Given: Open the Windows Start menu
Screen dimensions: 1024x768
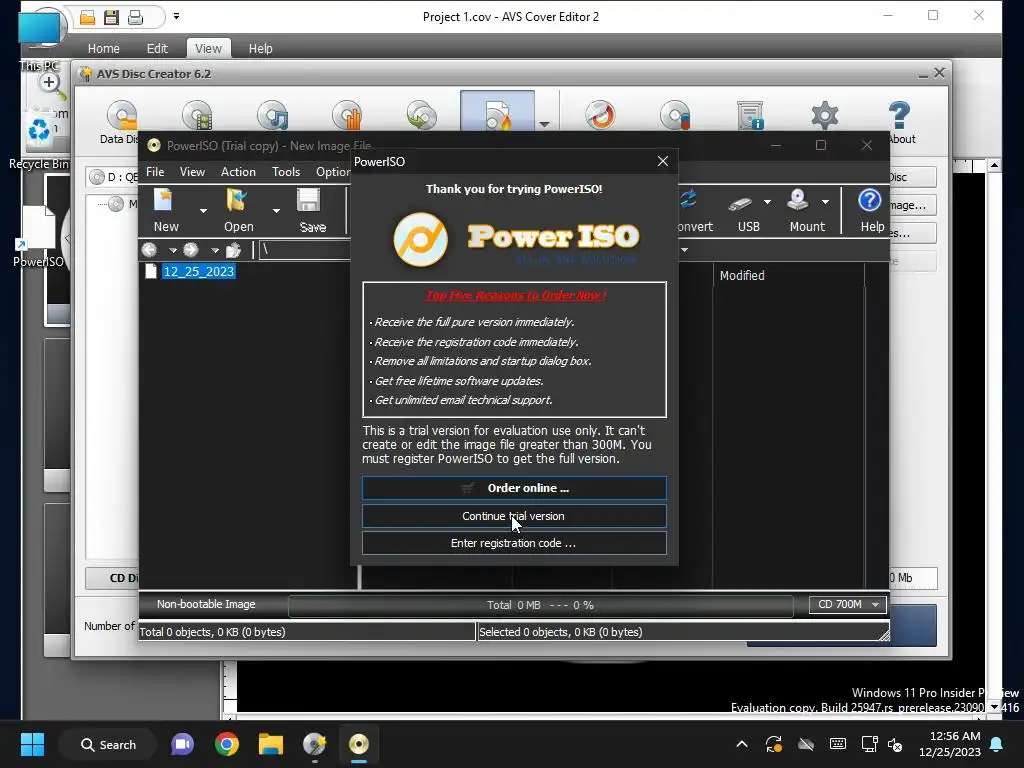Looking at the screenshot, I should (x=32, y=744).
